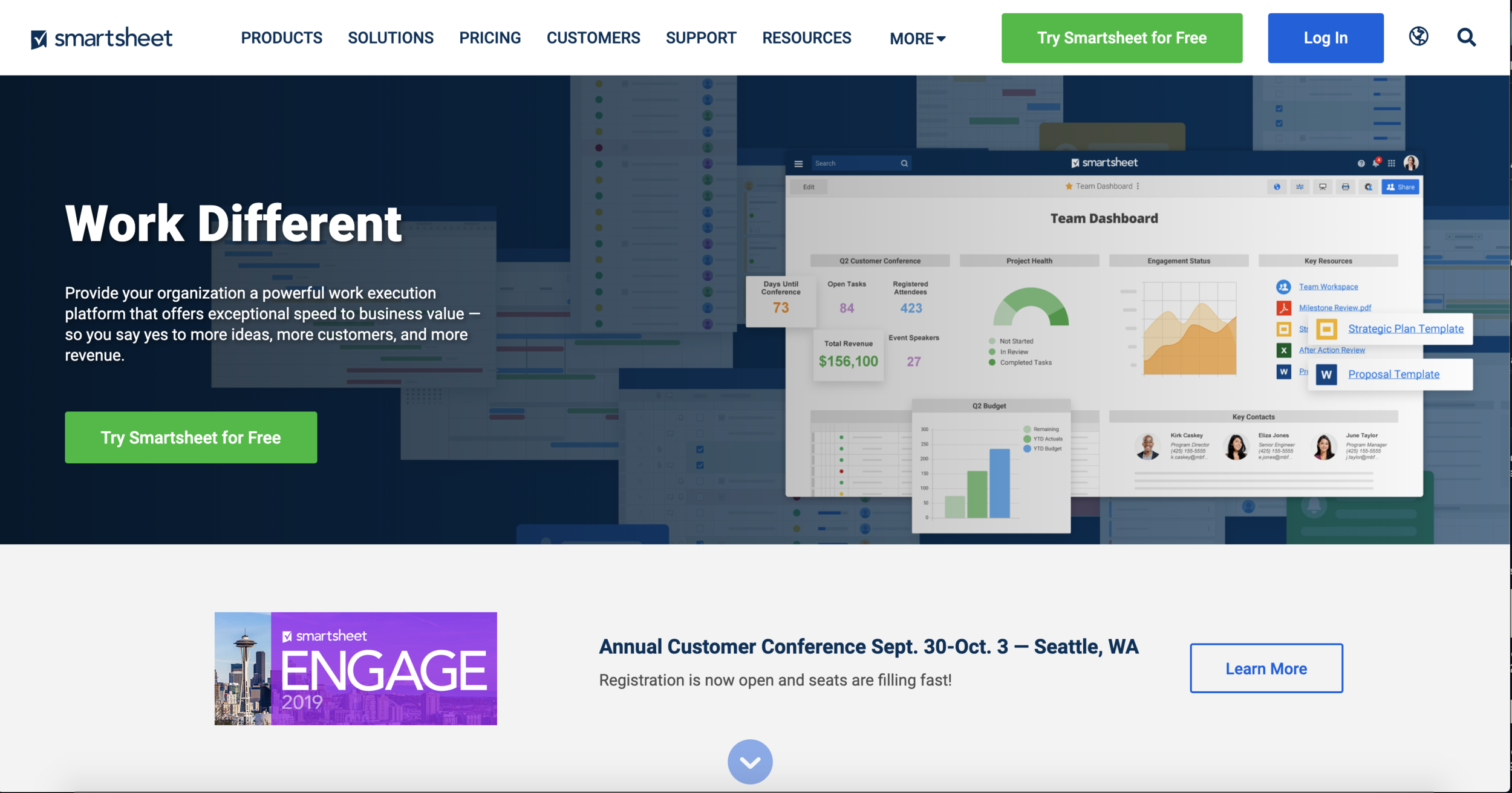The height and width of the screenshot is (793, 1512).
Task: Click the user avatar in dashboard preview
Action: (1411, 163)
